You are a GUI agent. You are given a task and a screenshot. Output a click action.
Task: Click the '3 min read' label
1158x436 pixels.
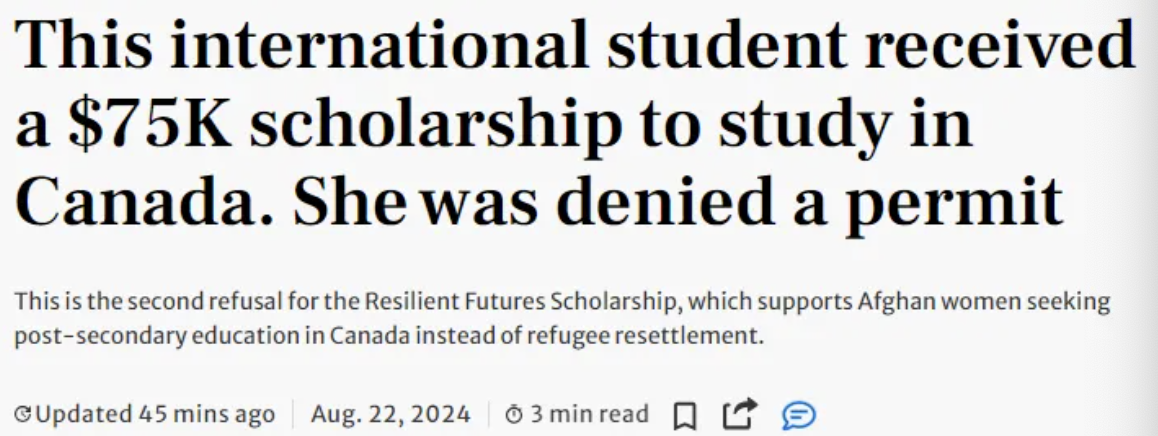click(590, 413)
